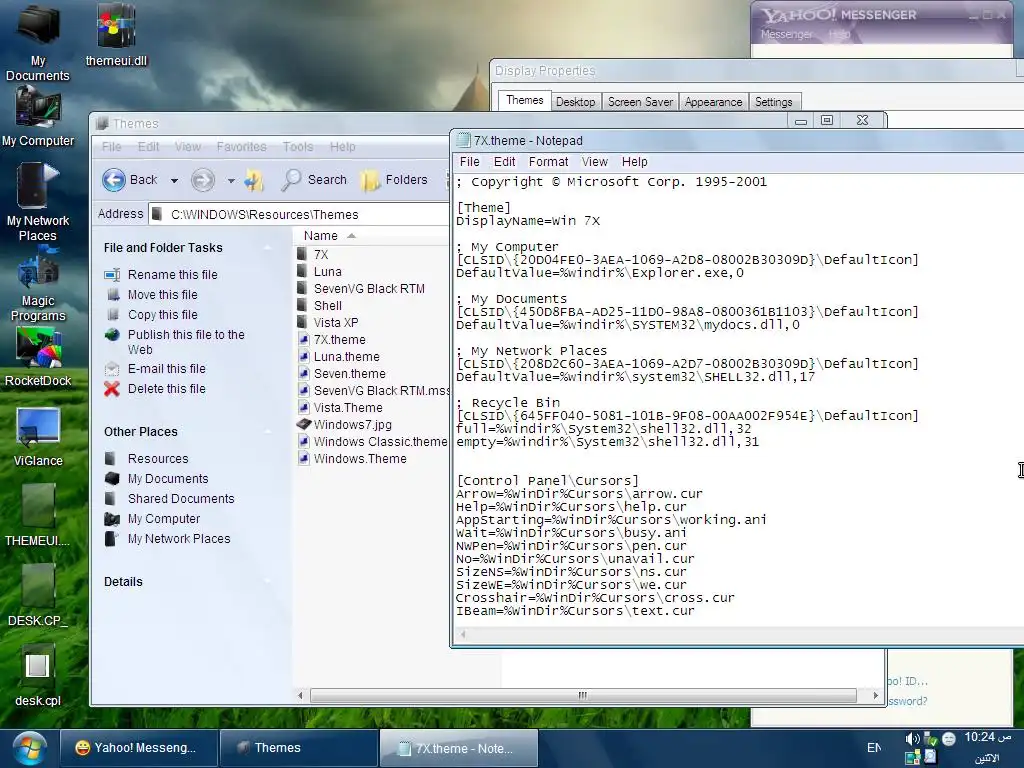Expand the Details section

[x=267, y=582]
